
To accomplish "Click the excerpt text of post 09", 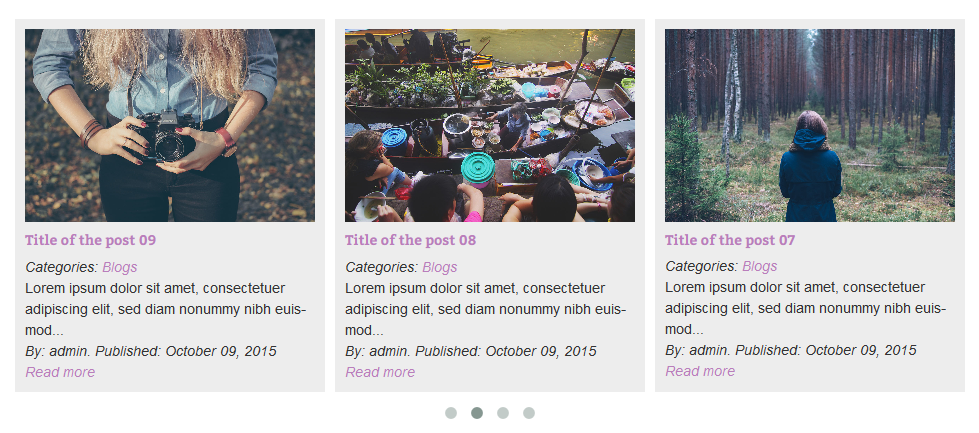I will [x=165, y=309].
